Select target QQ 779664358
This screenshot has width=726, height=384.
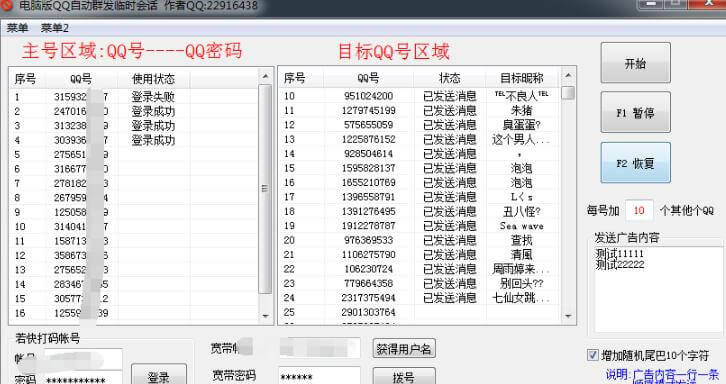pos(369,283)
